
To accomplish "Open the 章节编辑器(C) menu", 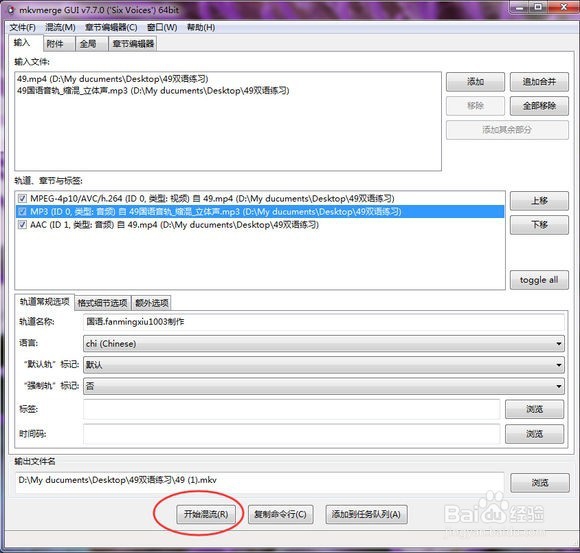I will (x=111, y=27).
